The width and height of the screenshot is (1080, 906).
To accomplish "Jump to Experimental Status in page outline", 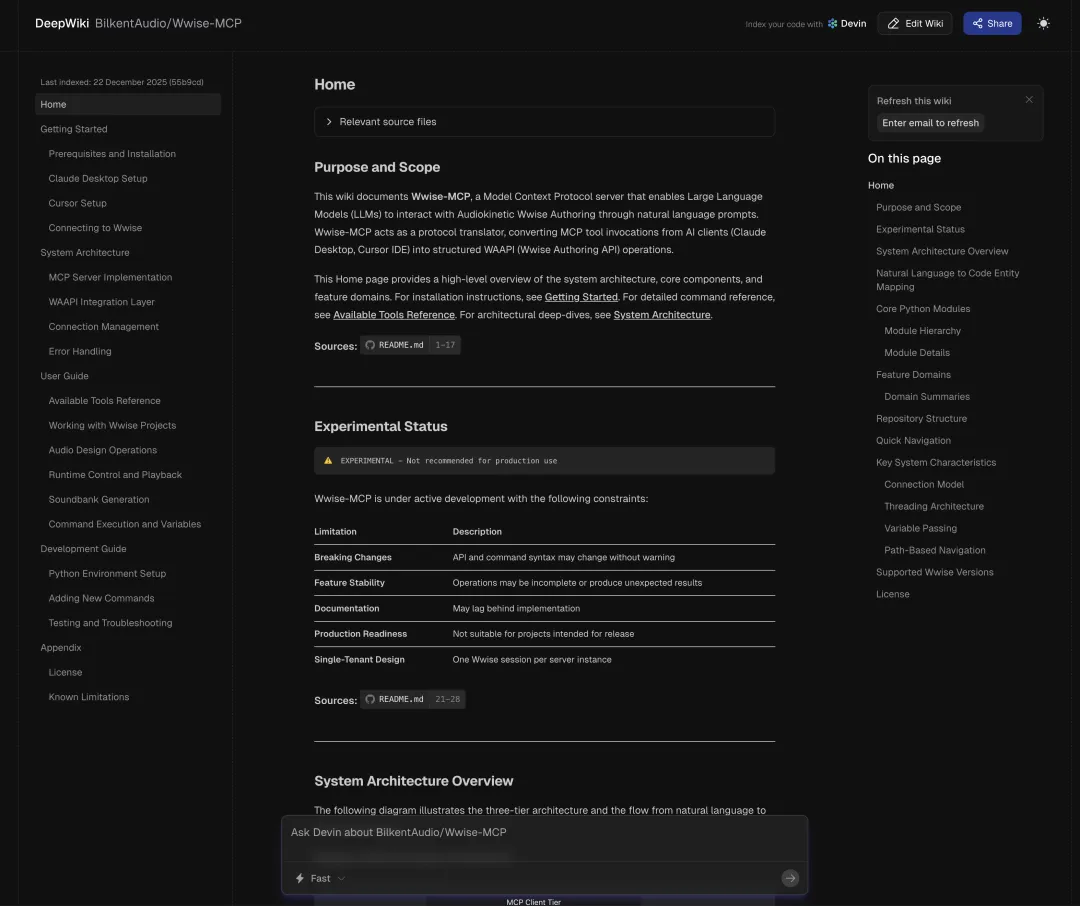I will (x=920, y=229).
